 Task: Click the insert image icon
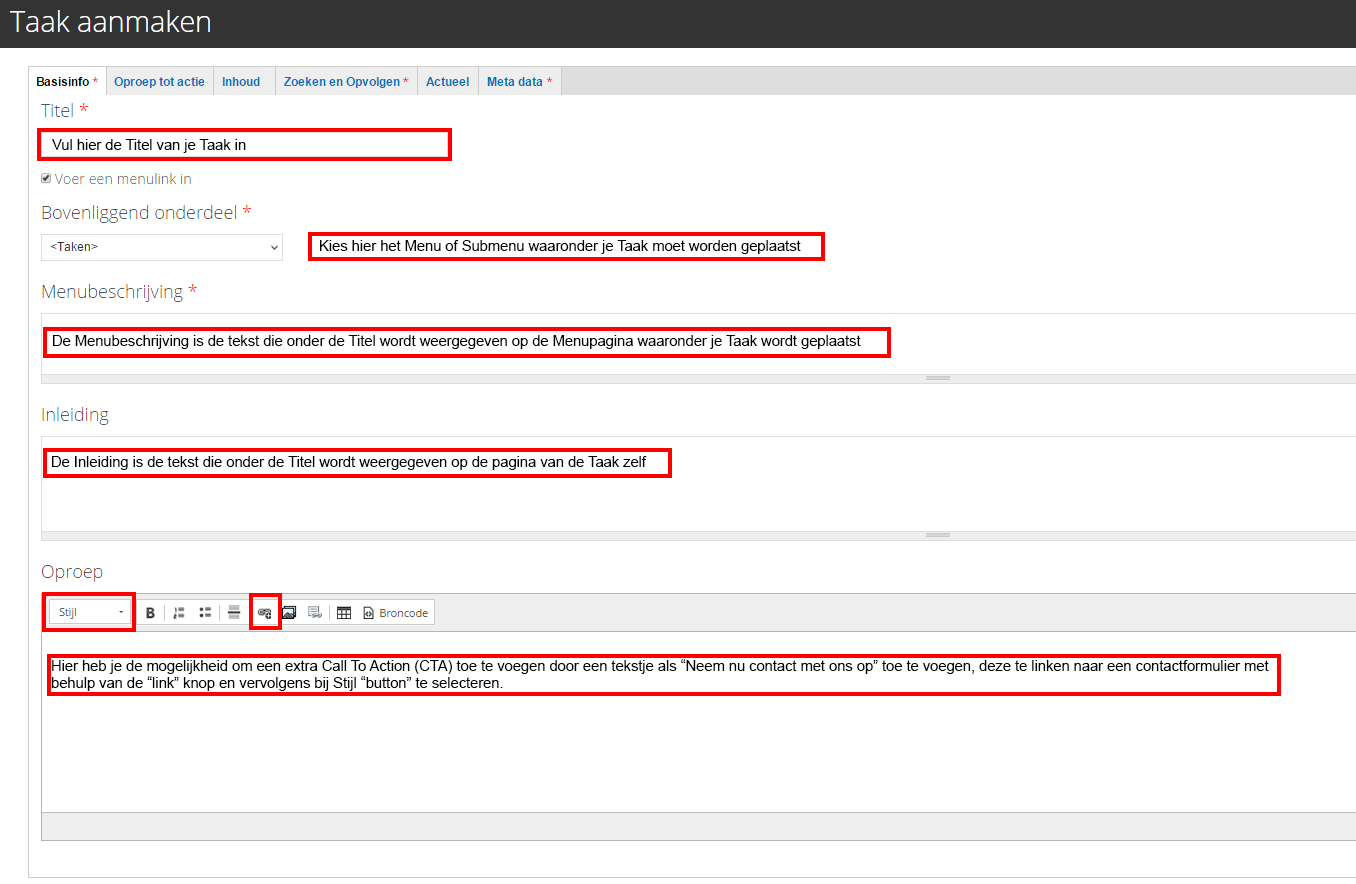(x=289, y=613)
